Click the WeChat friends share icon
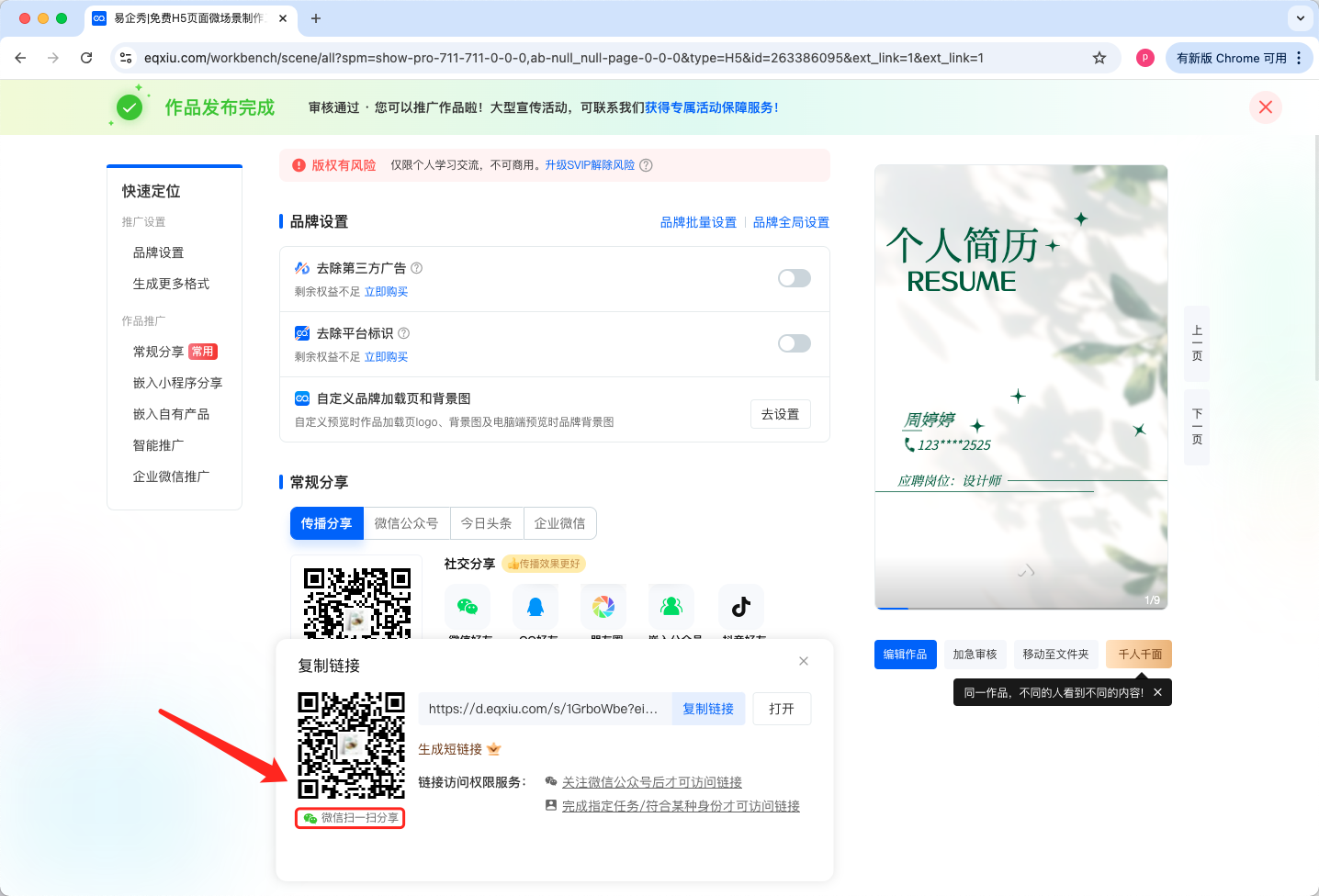Viewport: 1319px width, 896px height. [x=468, y=607]
